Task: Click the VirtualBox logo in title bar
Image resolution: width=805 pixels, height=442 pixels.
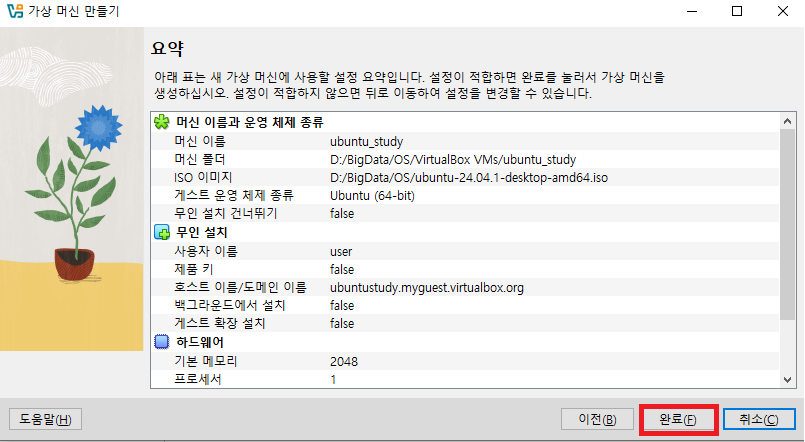Action: point(14,11)
